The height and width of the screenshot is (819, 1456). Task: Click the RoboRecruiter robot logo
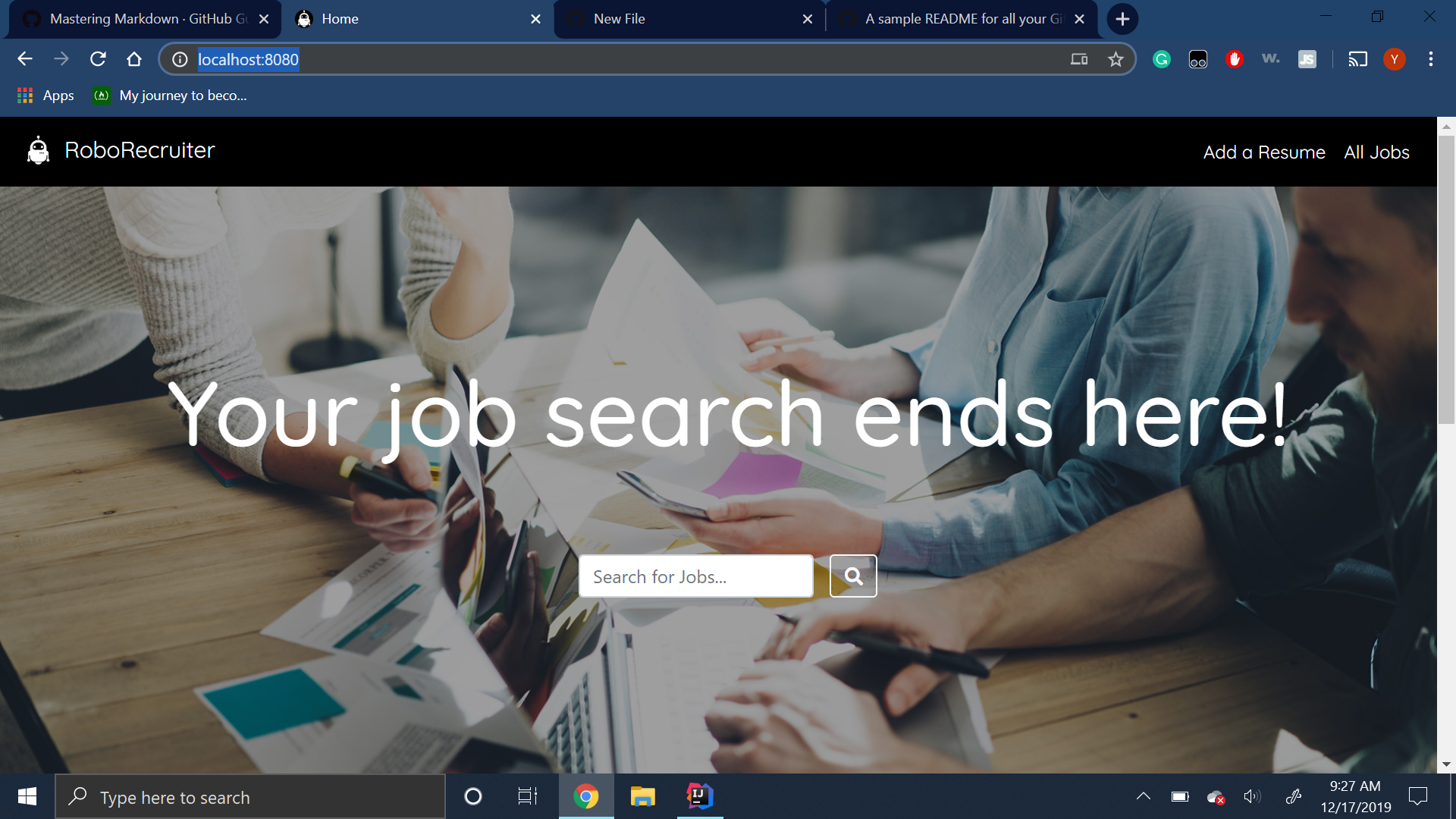click(38, 150)
